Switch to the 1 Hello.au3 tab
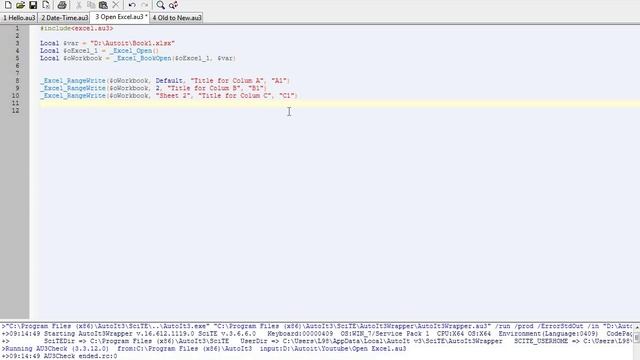 [x=19, y=18]
